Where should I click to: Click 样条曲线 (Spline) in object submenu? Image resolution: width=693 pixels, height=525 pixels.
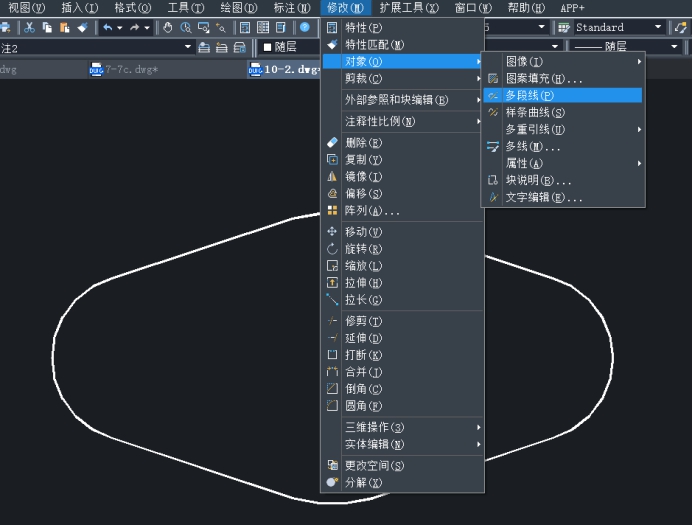pos(534,112)
